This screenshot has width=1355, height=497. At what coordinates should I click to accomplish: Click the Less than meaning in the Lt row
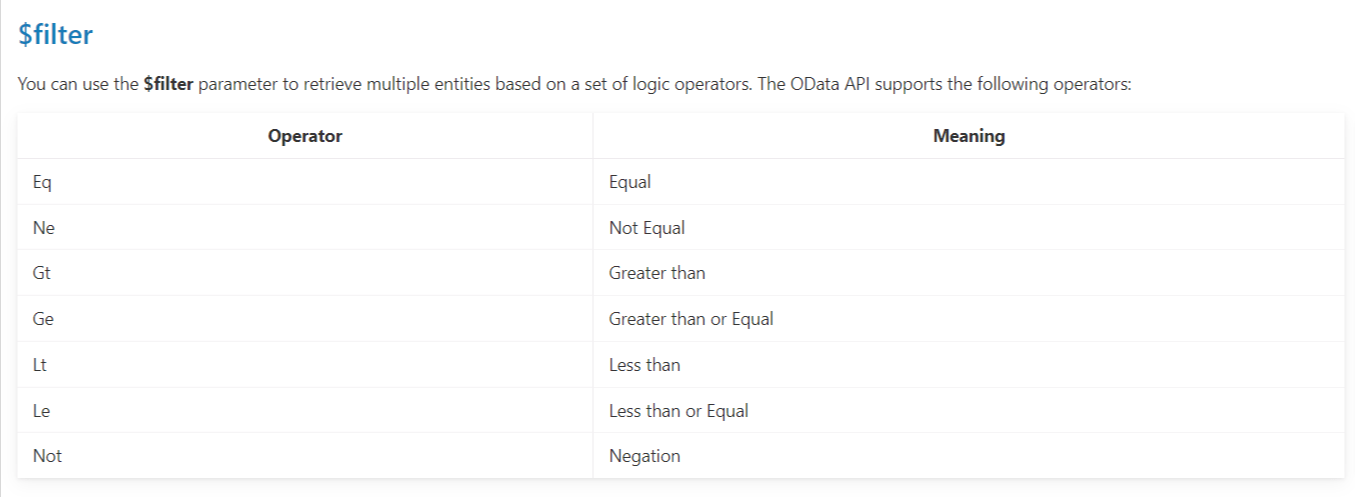click(644, 365)
